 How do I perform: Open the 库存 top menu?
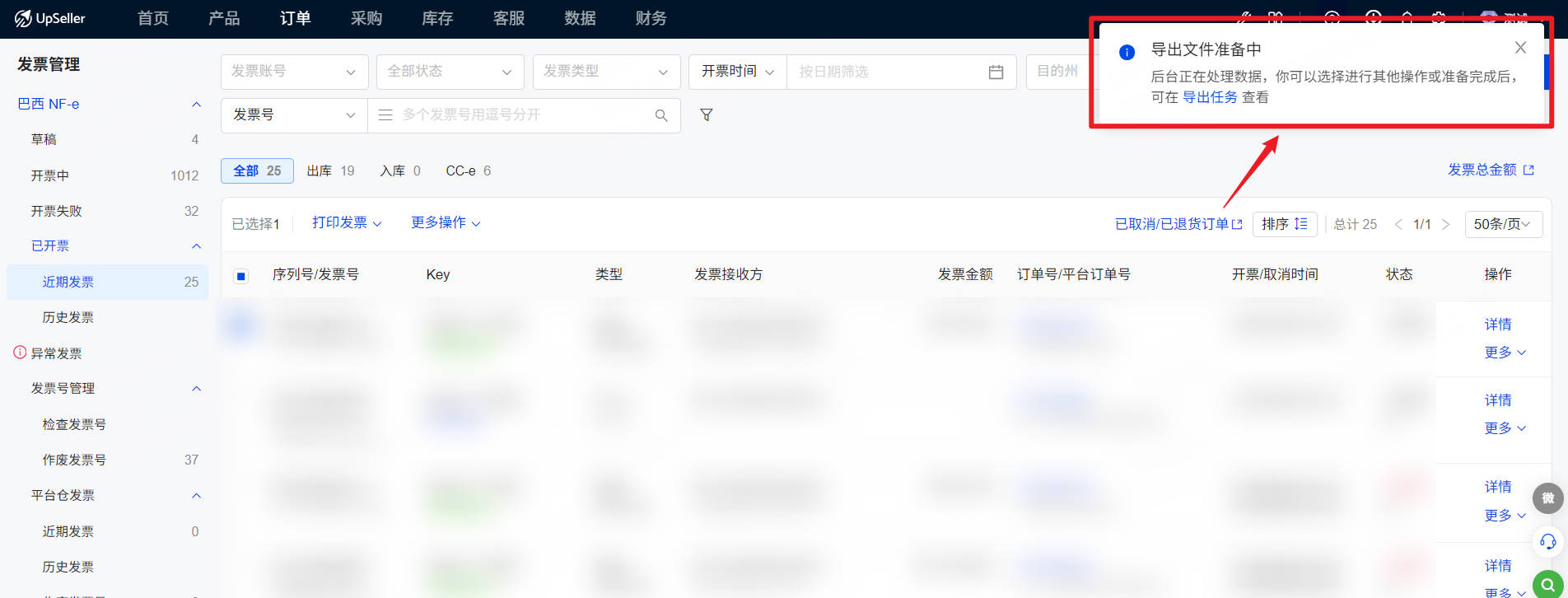click(x=437, y=18)
